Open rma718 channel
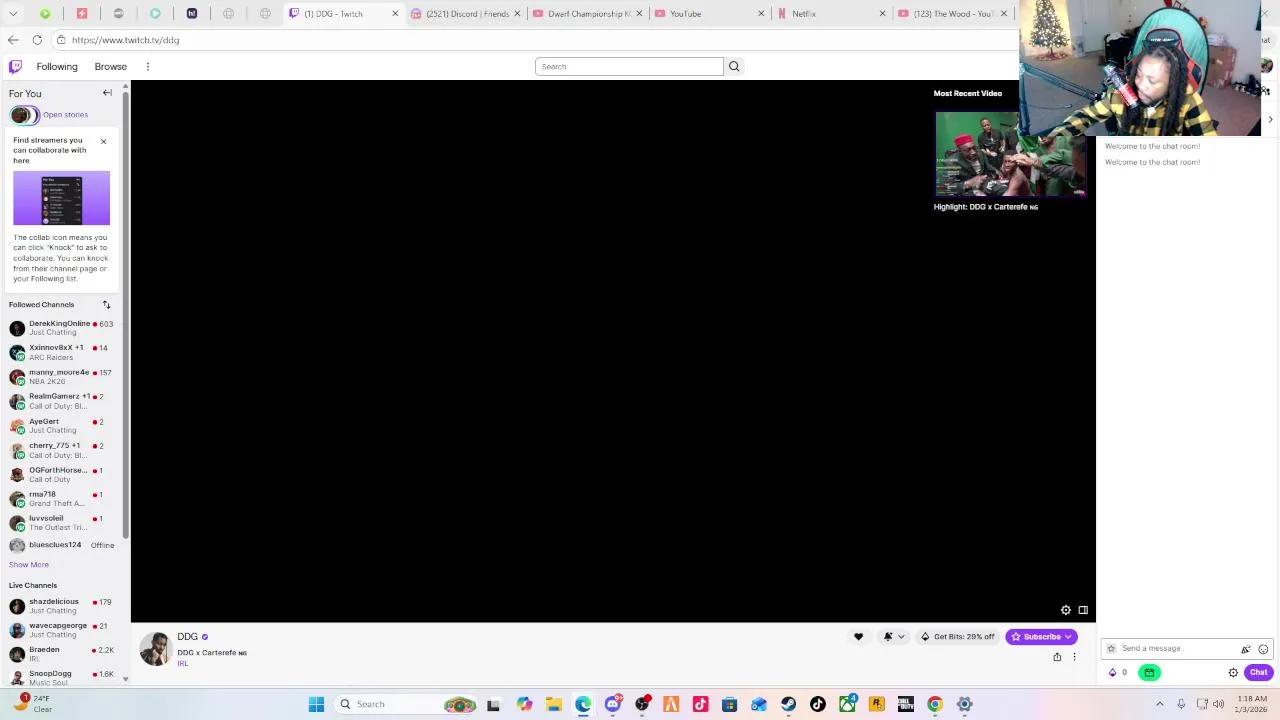Image resolution: width=1280 pixels, height=720 pixels. [61, 499]
